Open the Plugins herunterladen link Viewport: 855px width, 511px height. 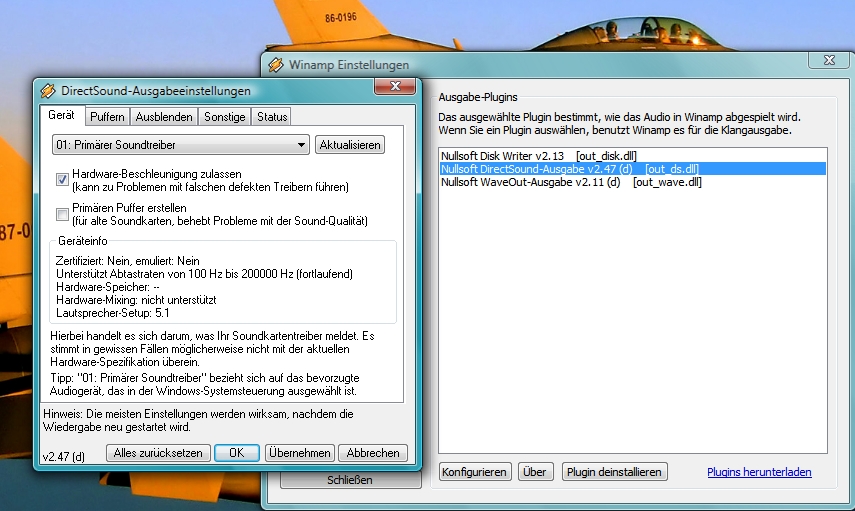pyautogui.click(x=759, y=472)
